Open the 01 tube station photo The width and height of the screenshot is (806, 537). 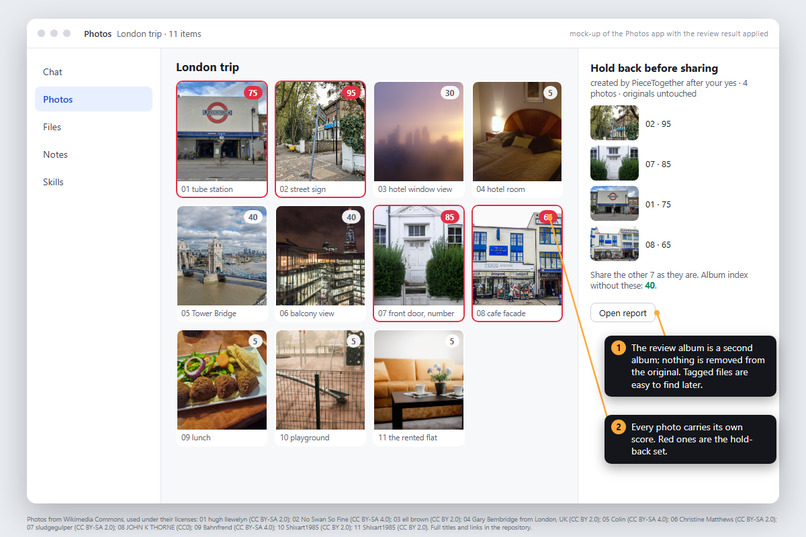coord(222,132)
